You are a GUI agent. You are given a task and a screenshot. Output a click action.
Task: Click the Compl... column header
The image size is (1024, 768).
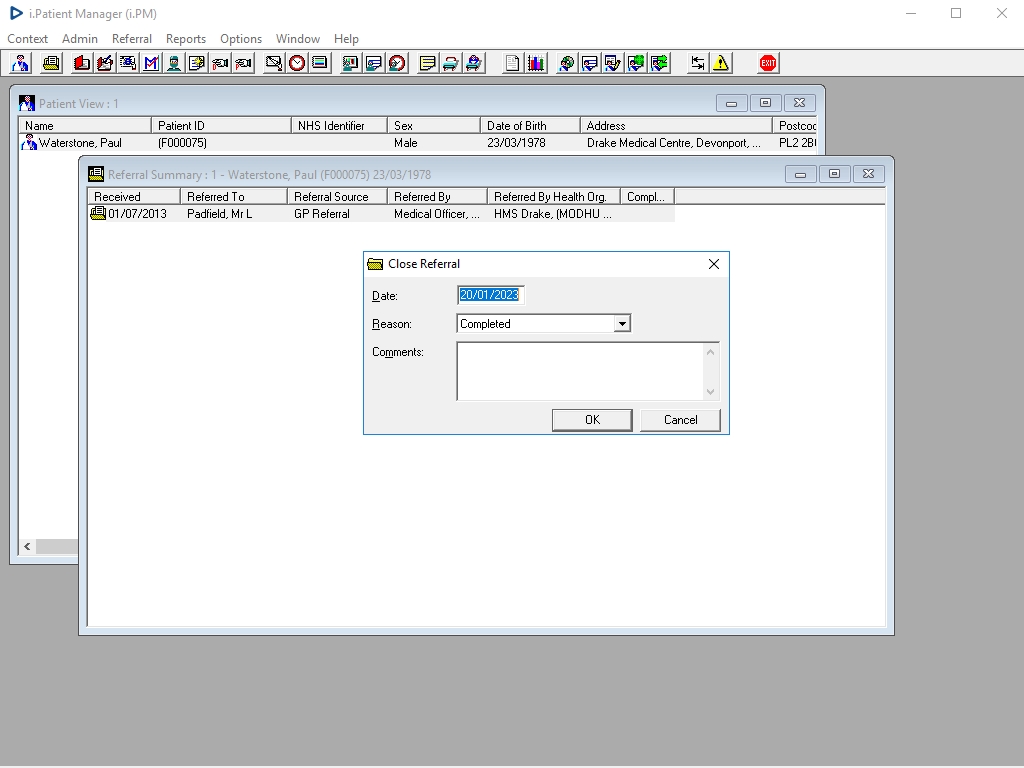pyautogui.click(x=647, y=197)
